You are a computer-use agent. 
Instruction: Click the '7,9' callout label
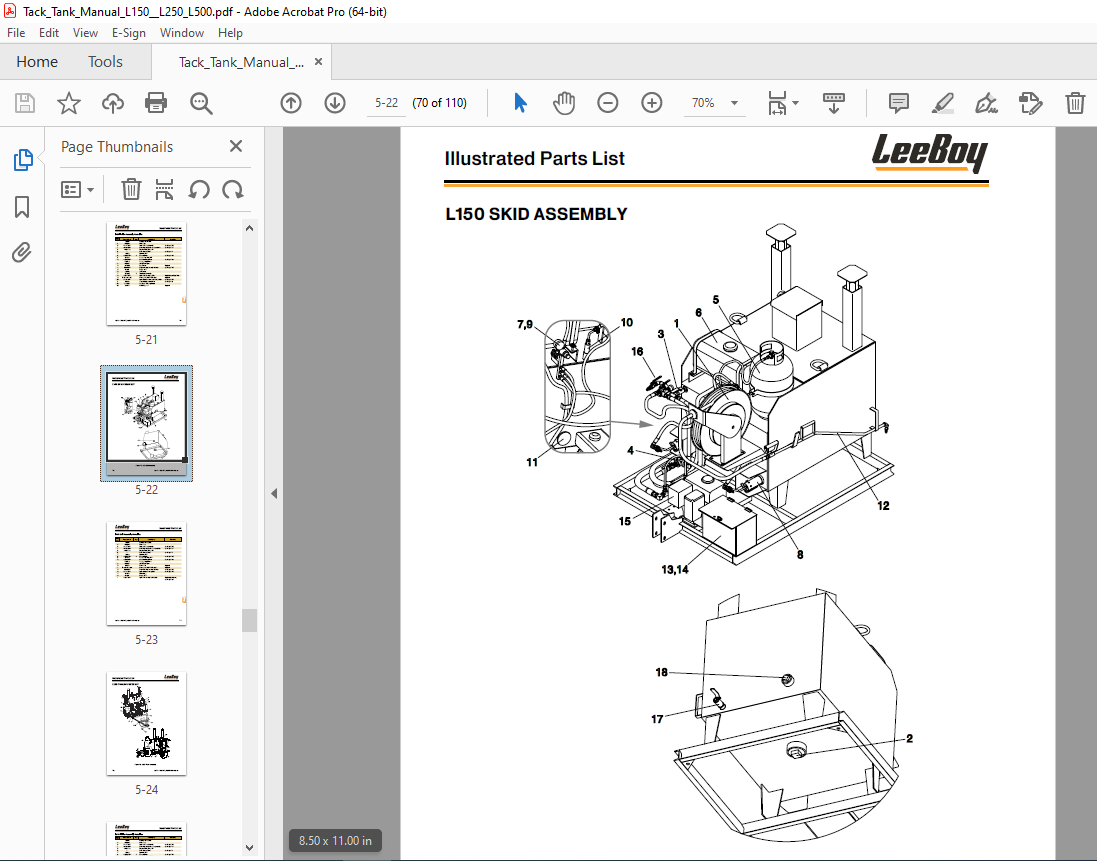[x=525, y=324]
